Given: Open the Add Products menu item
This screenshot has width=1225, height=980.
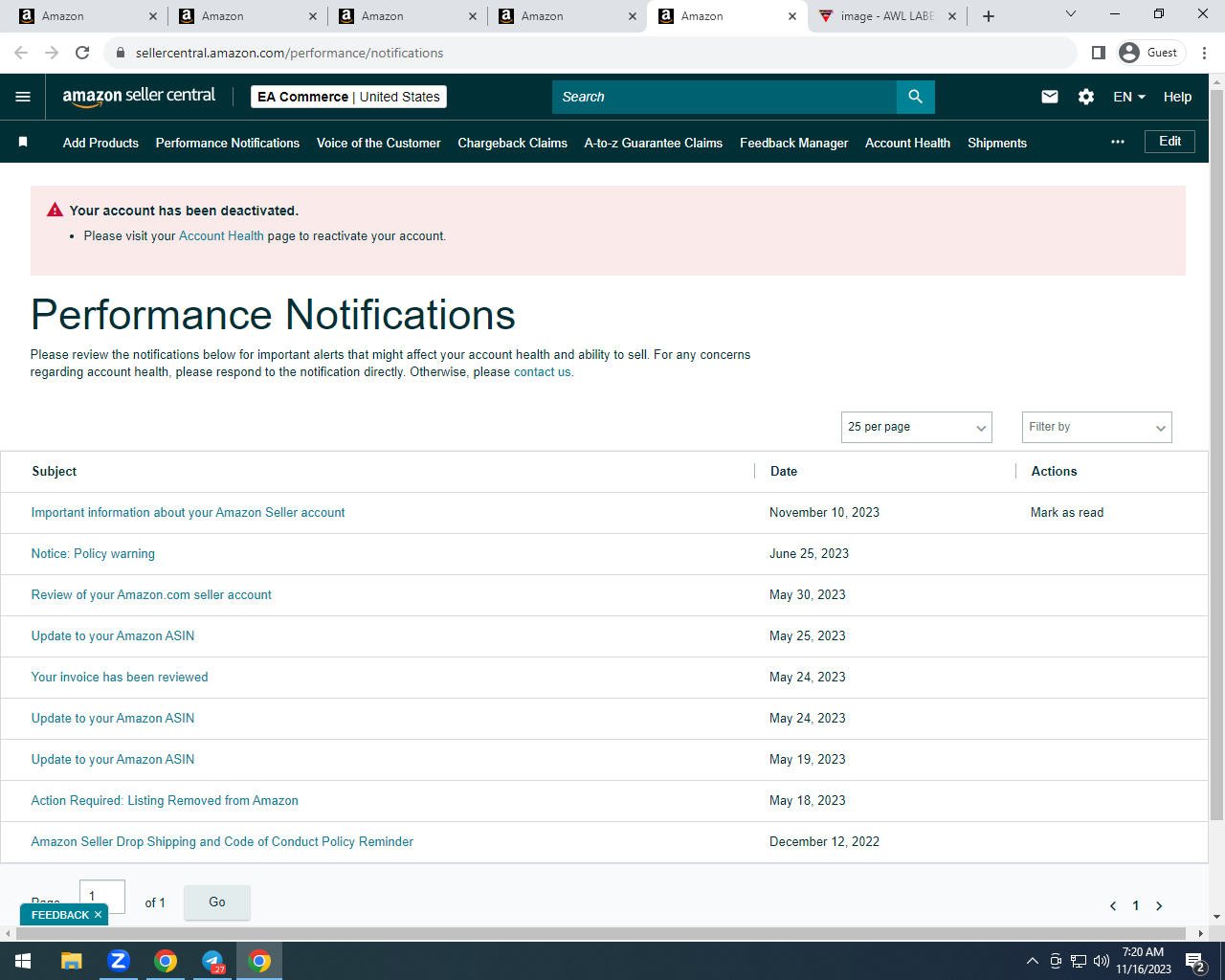Looking at the screenshot, I should tap(100, 143).
